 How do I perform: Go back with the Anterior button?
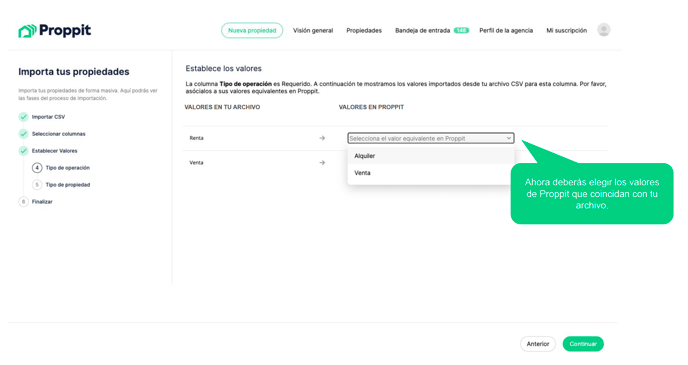pyautogui.click(x=538, y=344)
